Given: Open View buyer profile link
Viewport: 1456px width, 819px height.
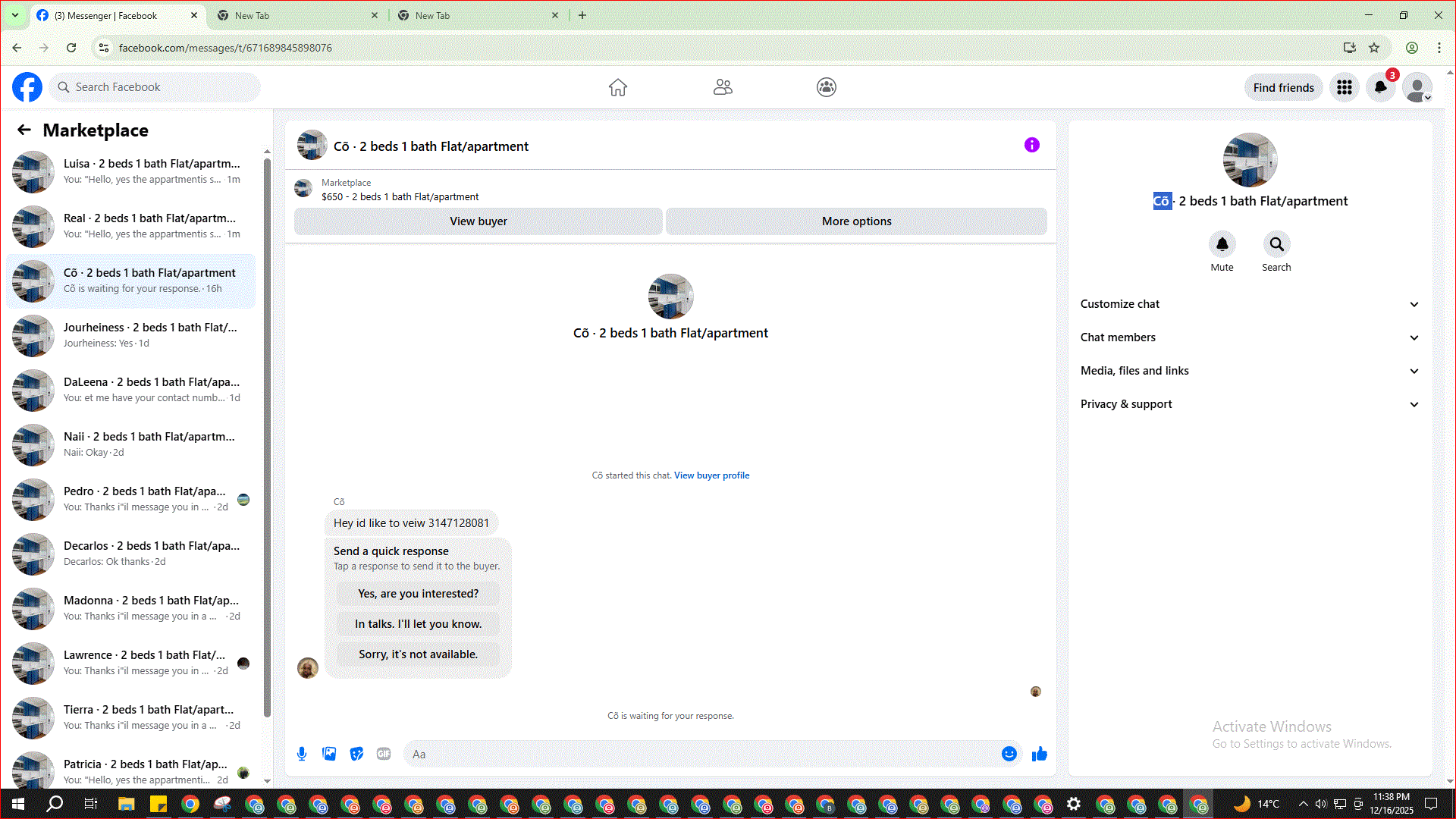Looking at the screenshot, I should pos(711,475).
